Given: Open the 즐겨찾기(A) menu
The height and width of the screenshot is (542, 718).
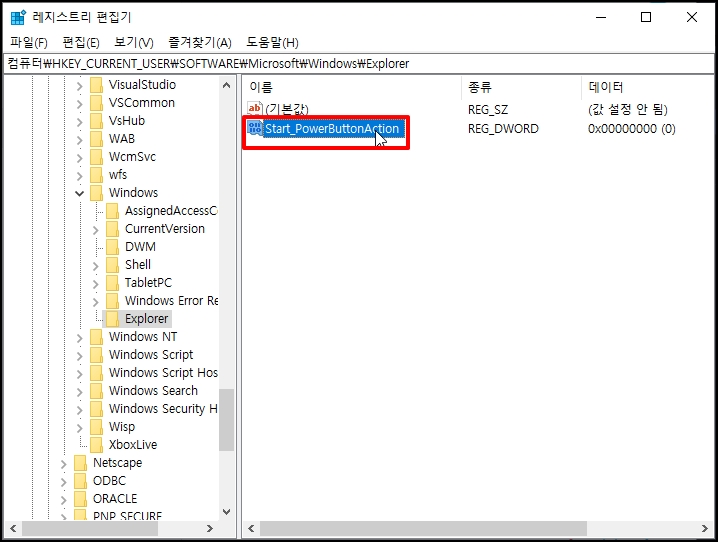Looking at the screenshot, I should pos(200,43).
